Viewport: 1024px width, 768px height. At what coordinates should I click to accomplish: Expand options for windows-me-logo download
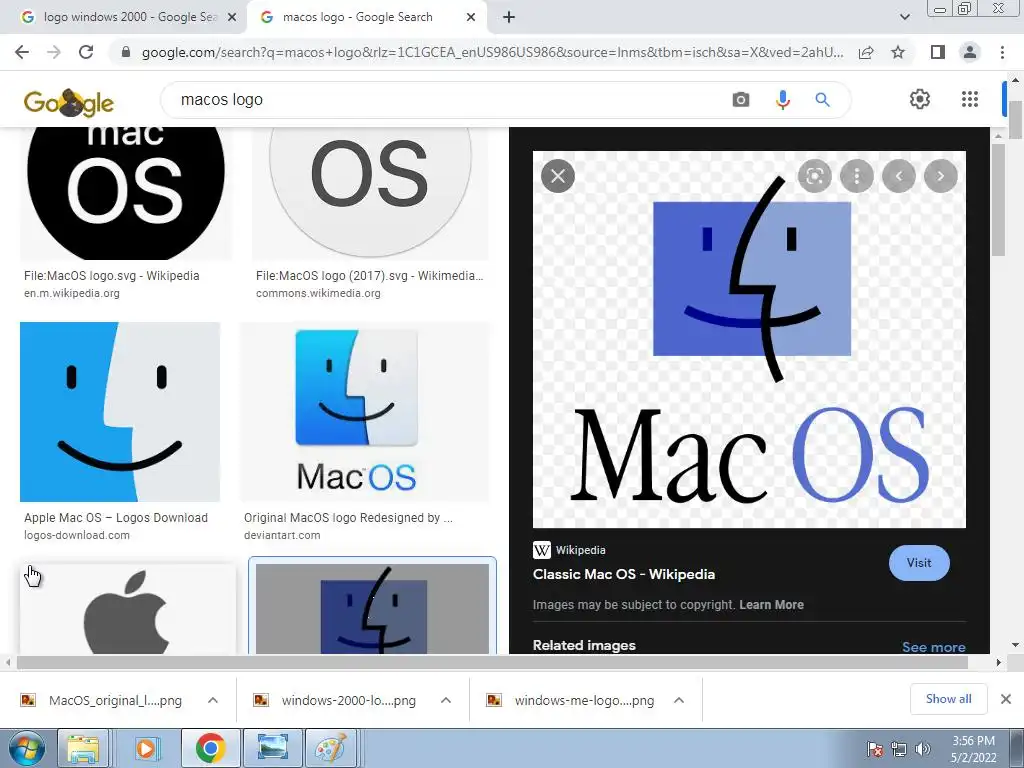click(x=679, y=700)
